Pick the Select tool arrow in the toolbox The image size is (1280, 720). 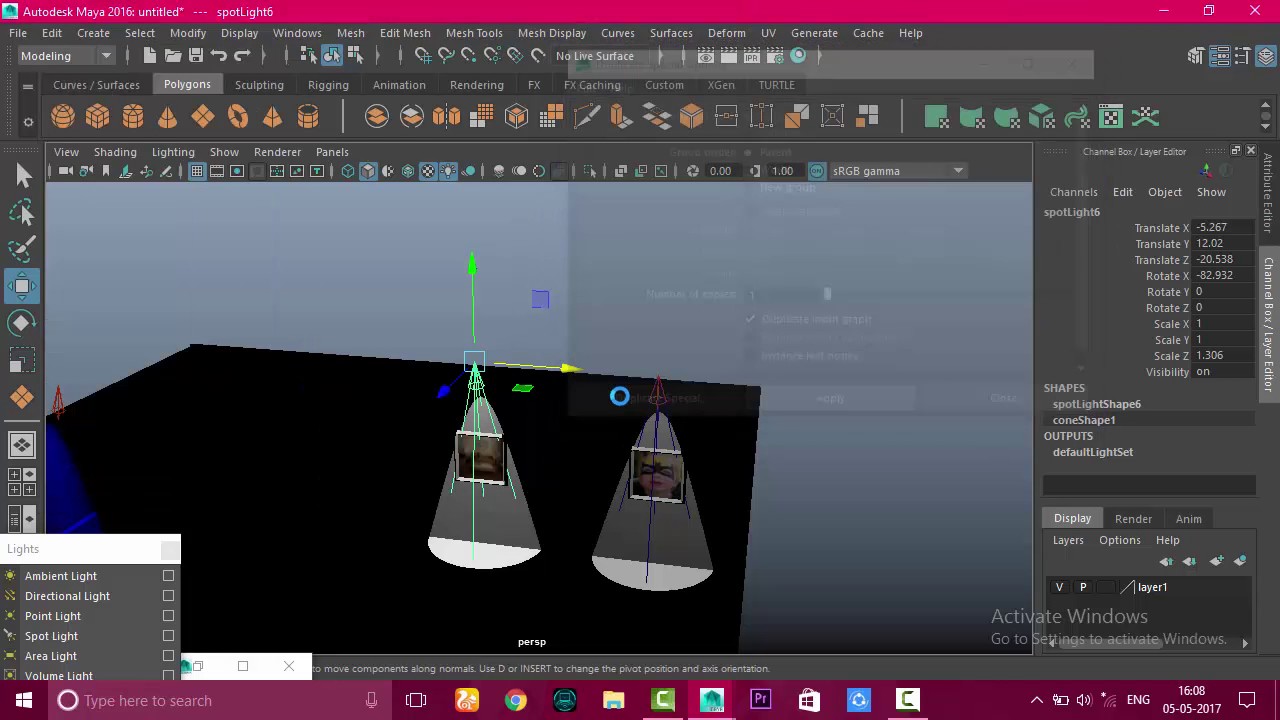tap(22, 176)
